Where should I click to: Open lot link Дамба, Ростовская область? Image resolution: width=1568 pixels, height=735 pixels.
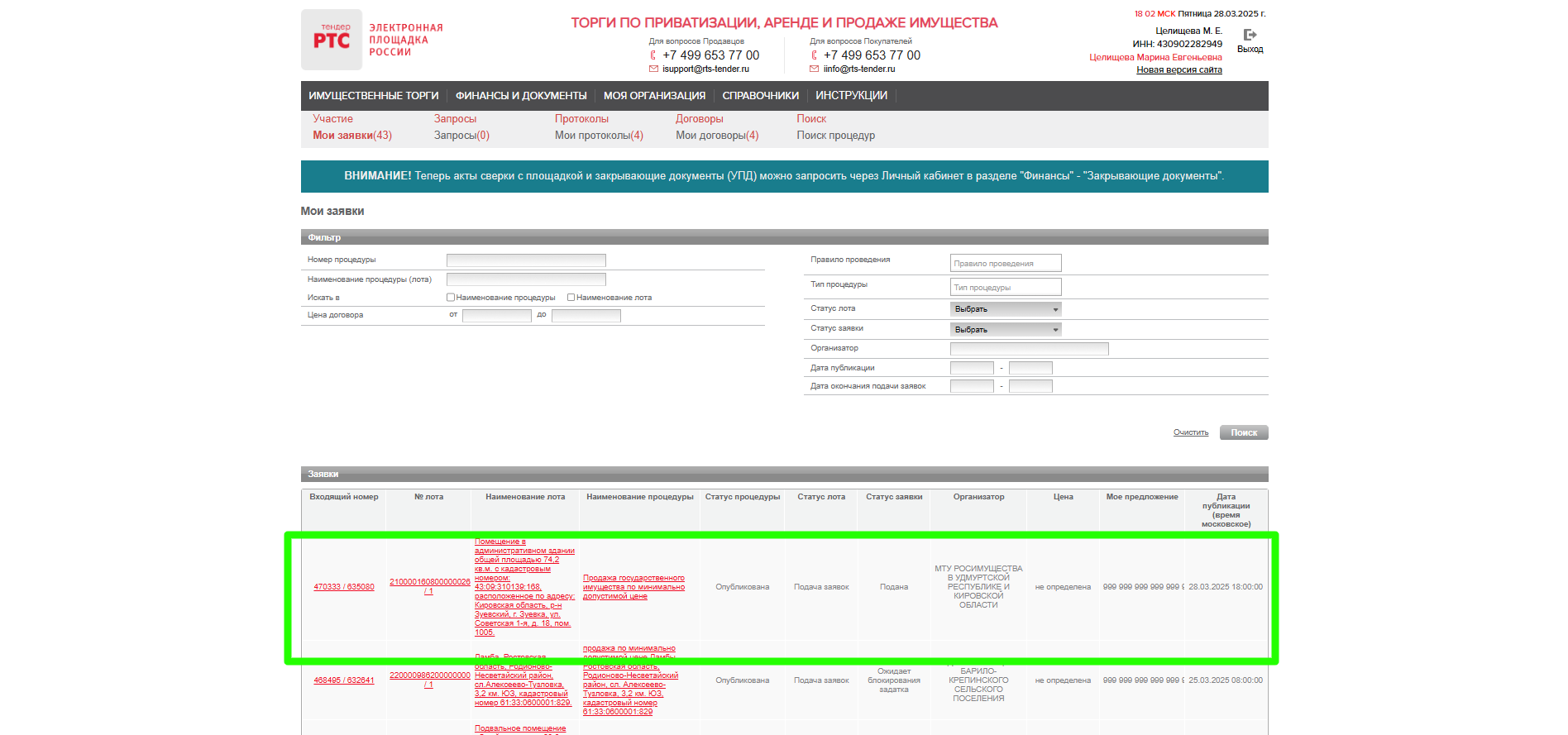pos(523,680)
